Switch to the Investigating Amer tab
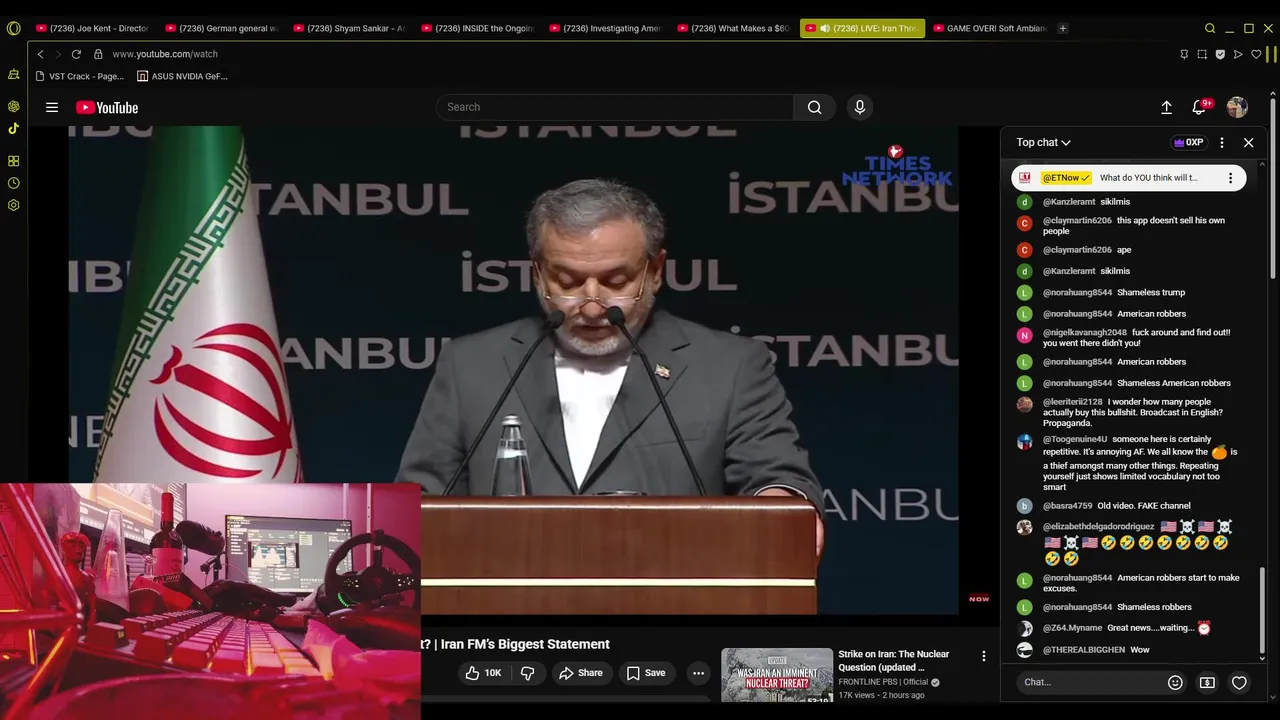Viewport: 1280px width, 720px height. [604, 28]
